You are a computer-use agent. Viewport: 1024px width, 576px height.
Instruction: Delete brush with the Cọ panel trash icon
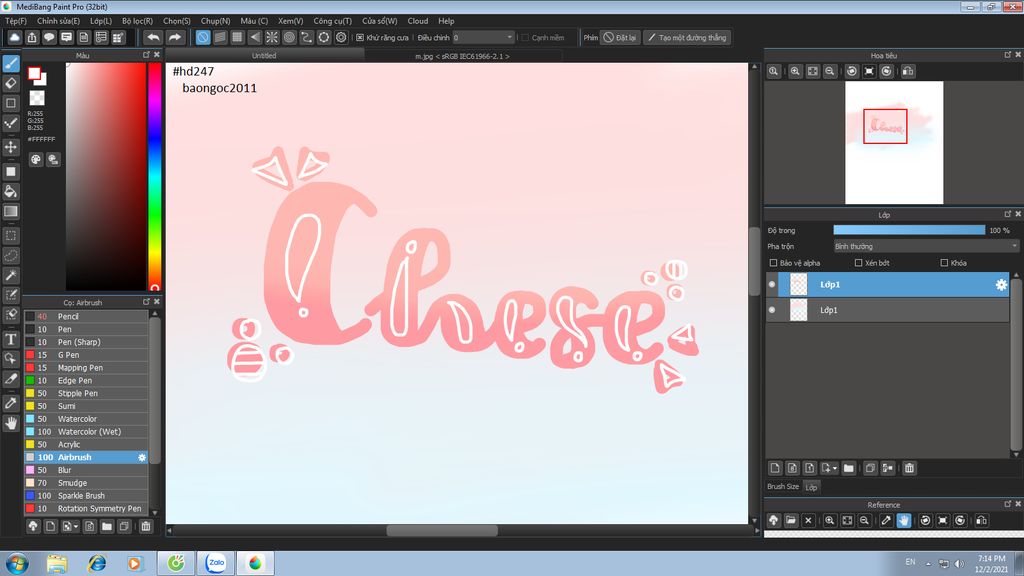pos(146,526)
